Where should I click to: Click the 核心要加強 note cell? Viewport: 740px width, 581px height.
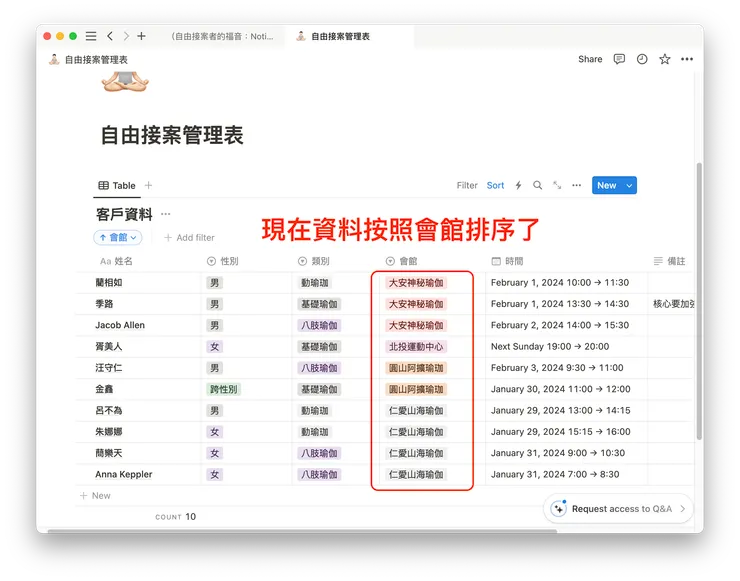673,303
